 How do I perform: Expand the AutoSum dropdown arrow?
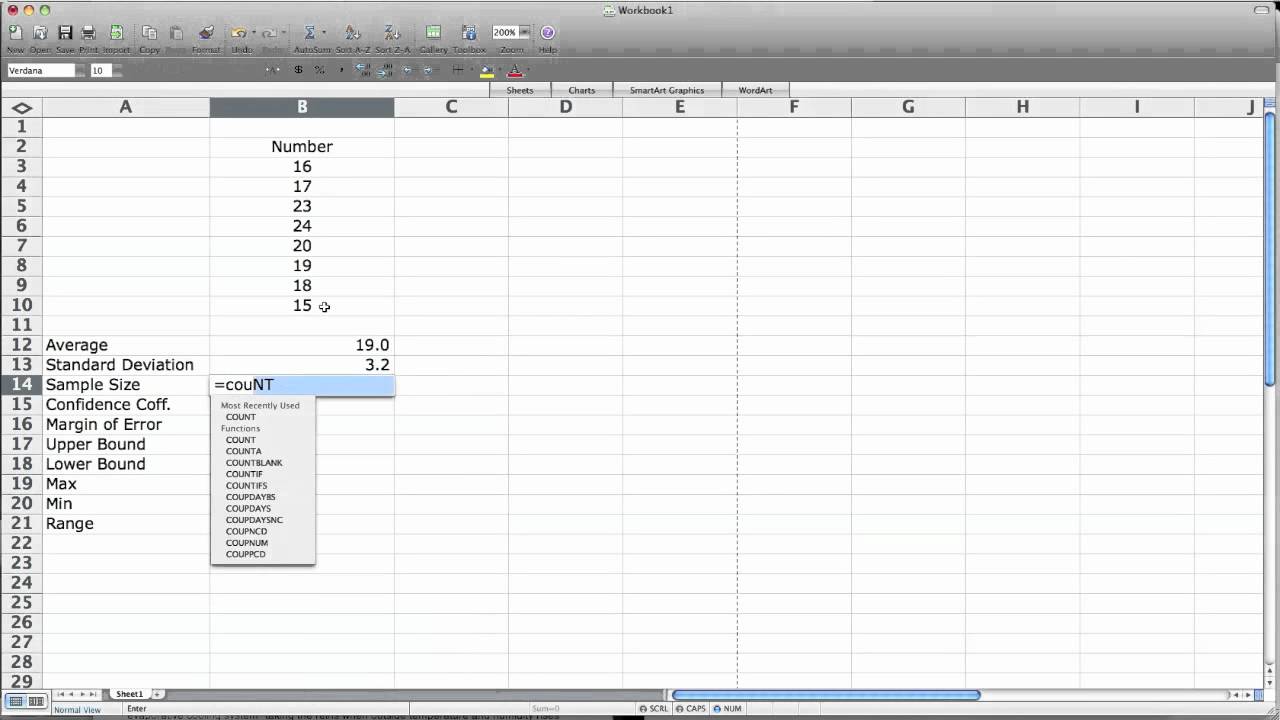click(x=323, y=33)
